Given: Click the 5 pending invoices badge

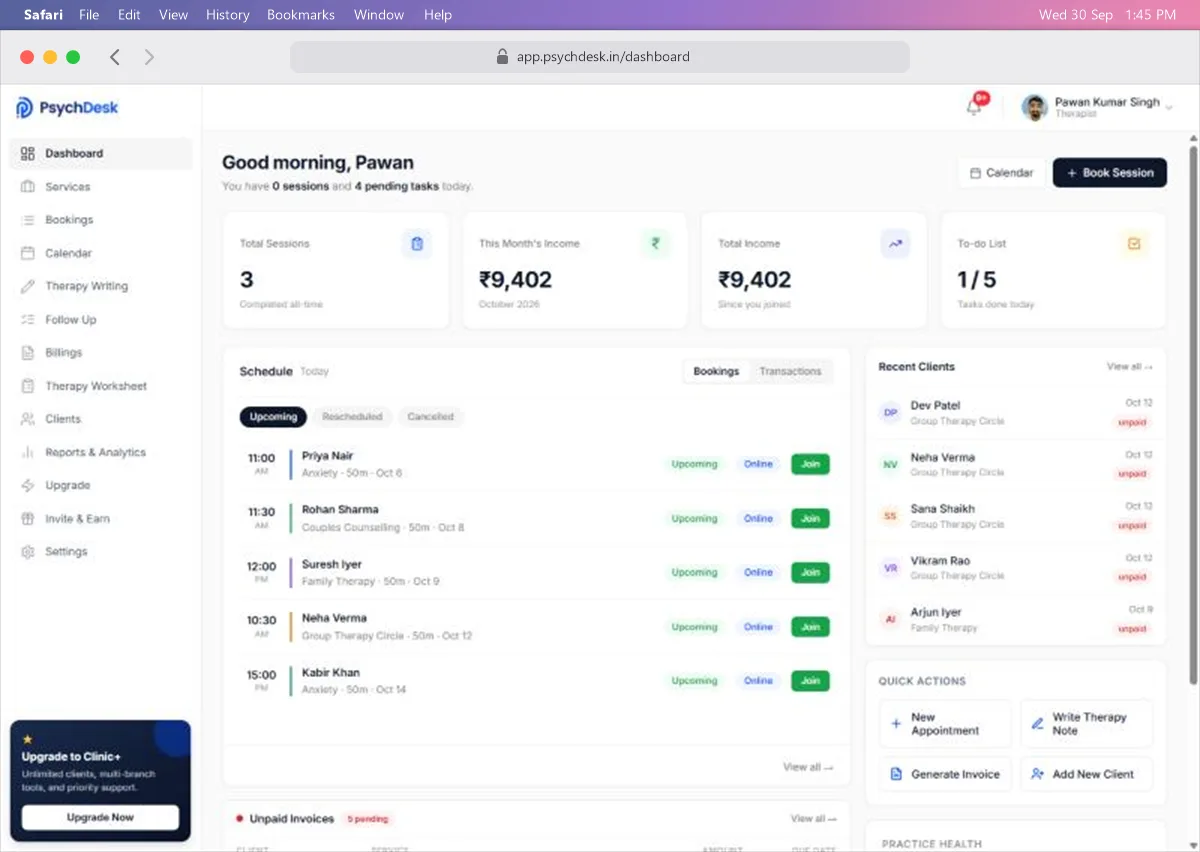Looking at the screenshot, I should tap(367, 819).
